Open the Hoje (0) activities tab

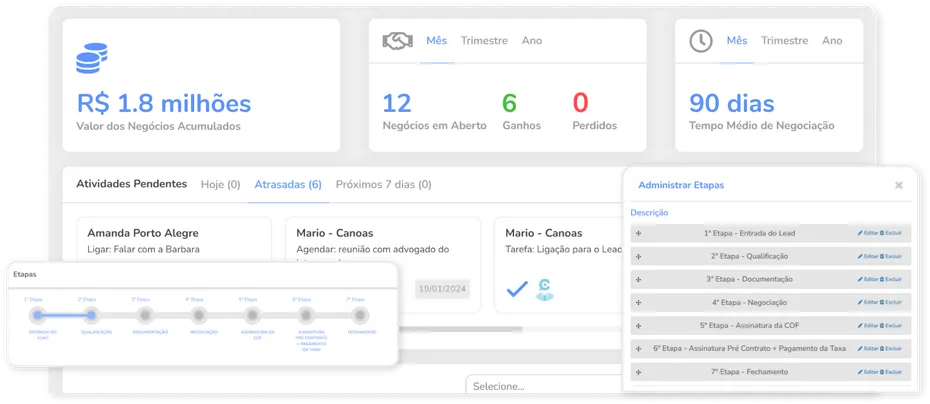click(221, 184)
